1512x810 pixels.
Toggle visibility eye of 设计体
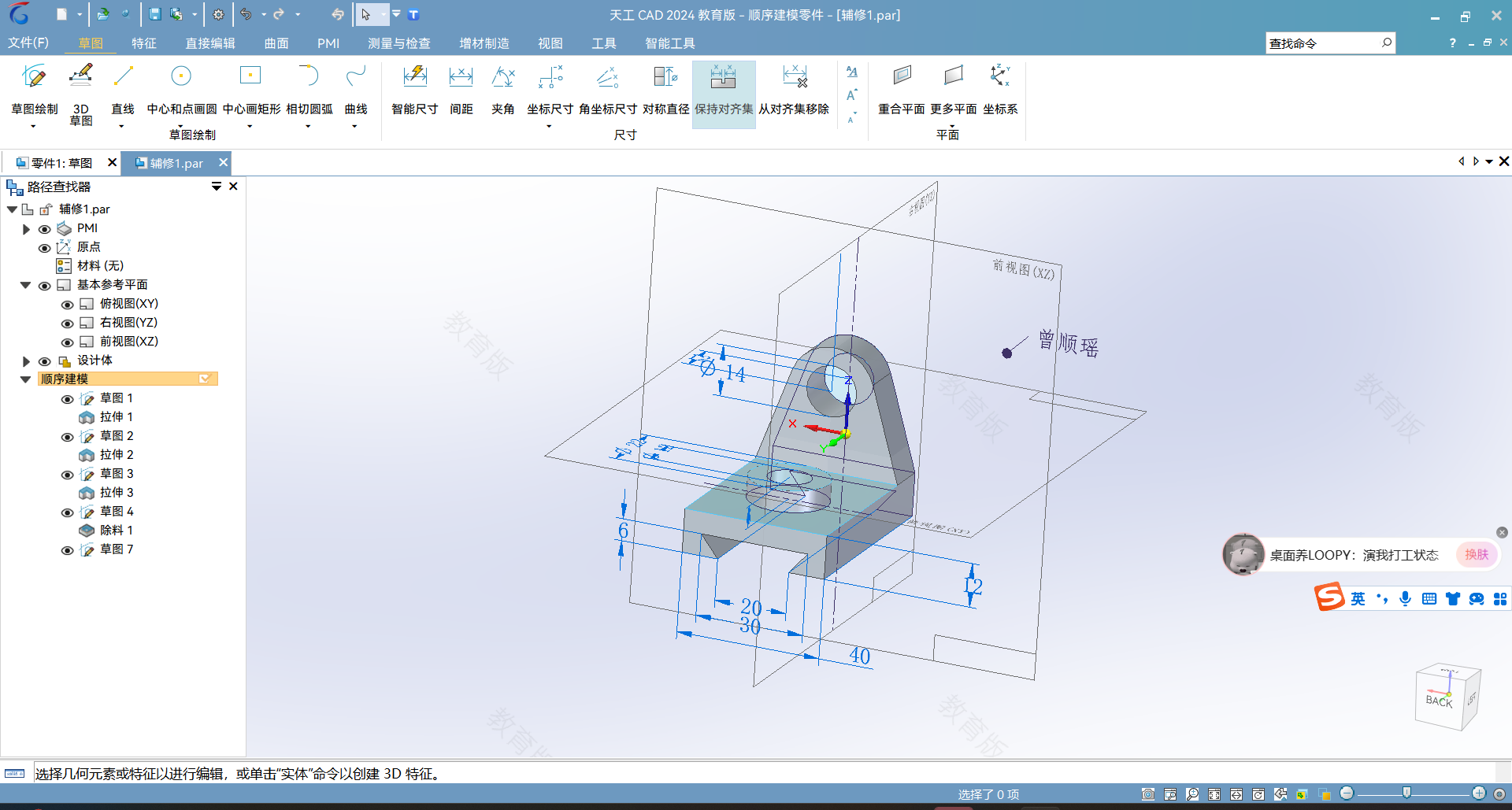[x=45, y=361]
